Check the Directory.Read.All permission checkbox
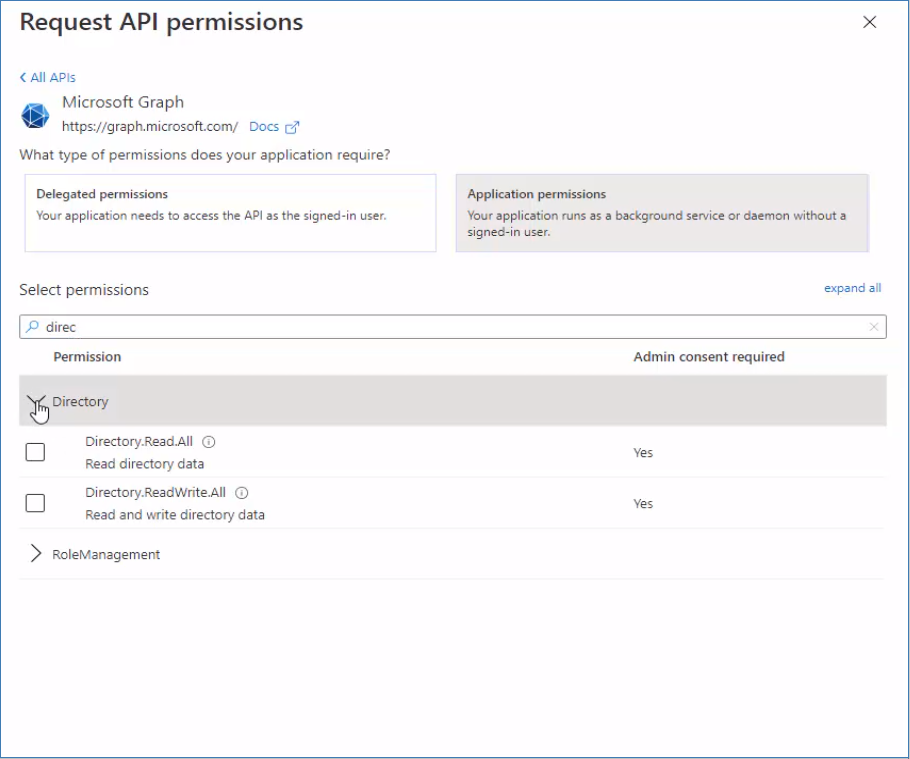This screenshot has height=759, width=910. point(35,452)
